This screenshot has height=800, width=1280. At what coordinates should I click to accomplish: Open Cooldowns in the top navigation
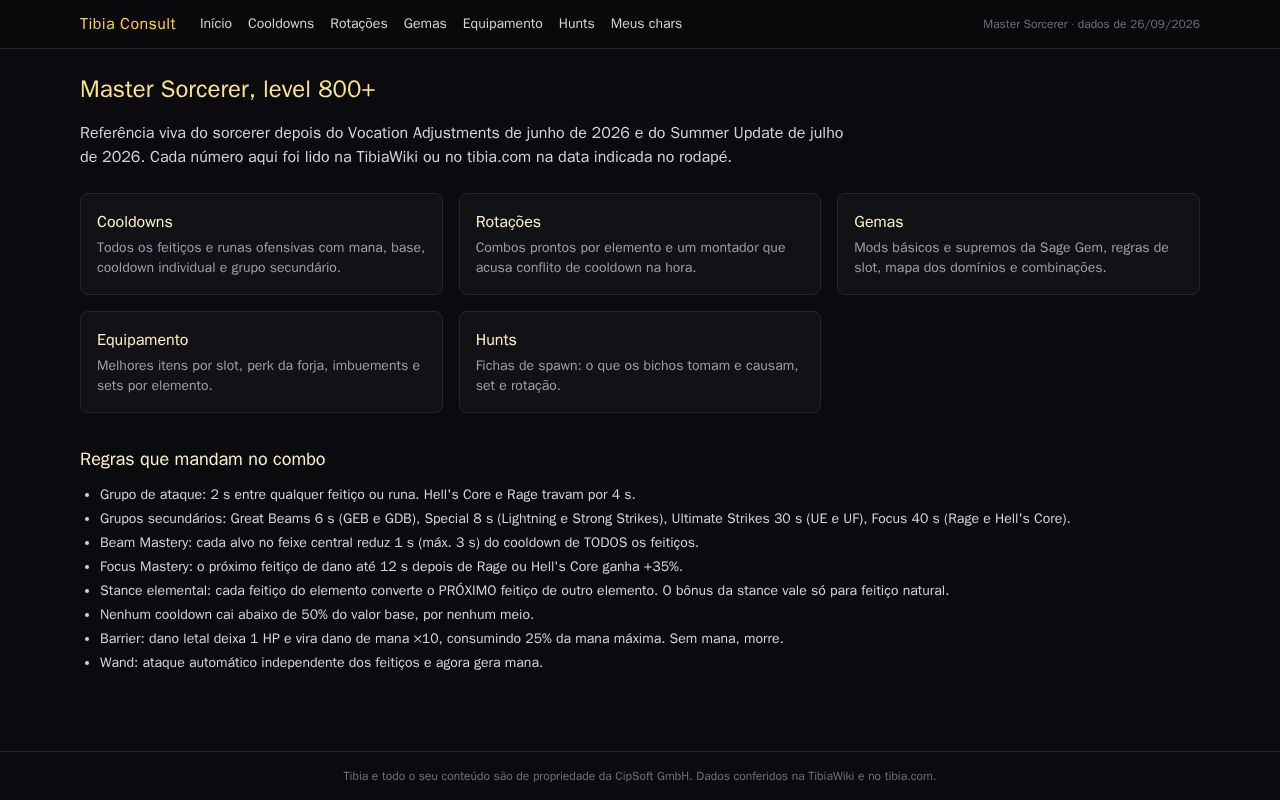[281, 24]
